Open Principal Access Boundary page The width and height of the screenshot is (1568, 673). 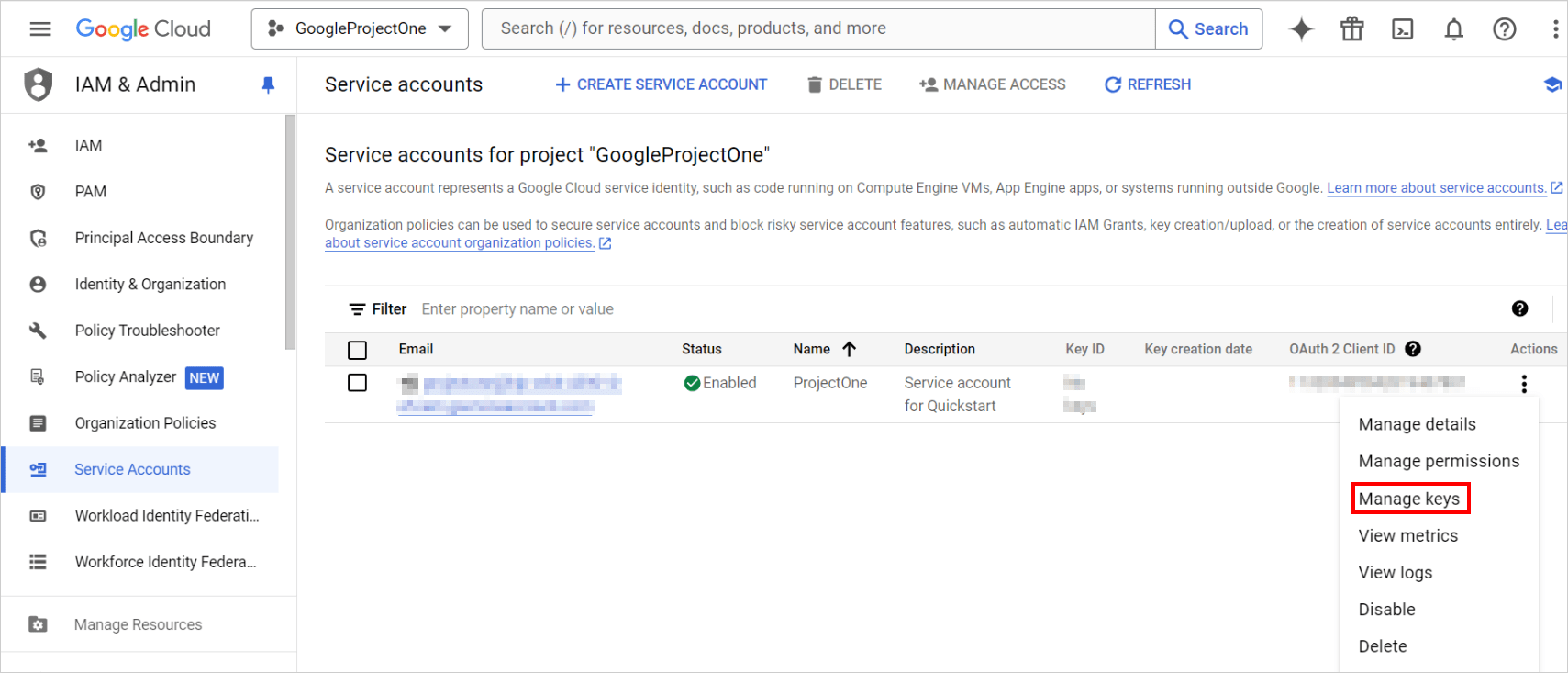click(164, 238)
